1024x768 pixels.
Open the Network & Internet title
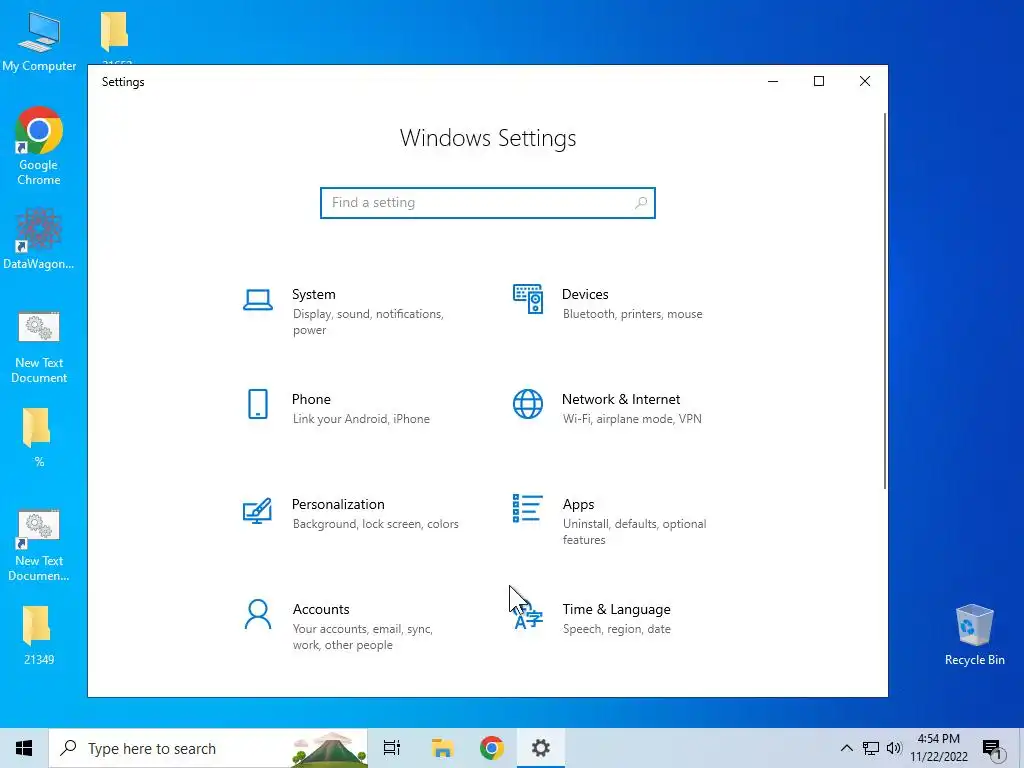(x=621, y=399)
